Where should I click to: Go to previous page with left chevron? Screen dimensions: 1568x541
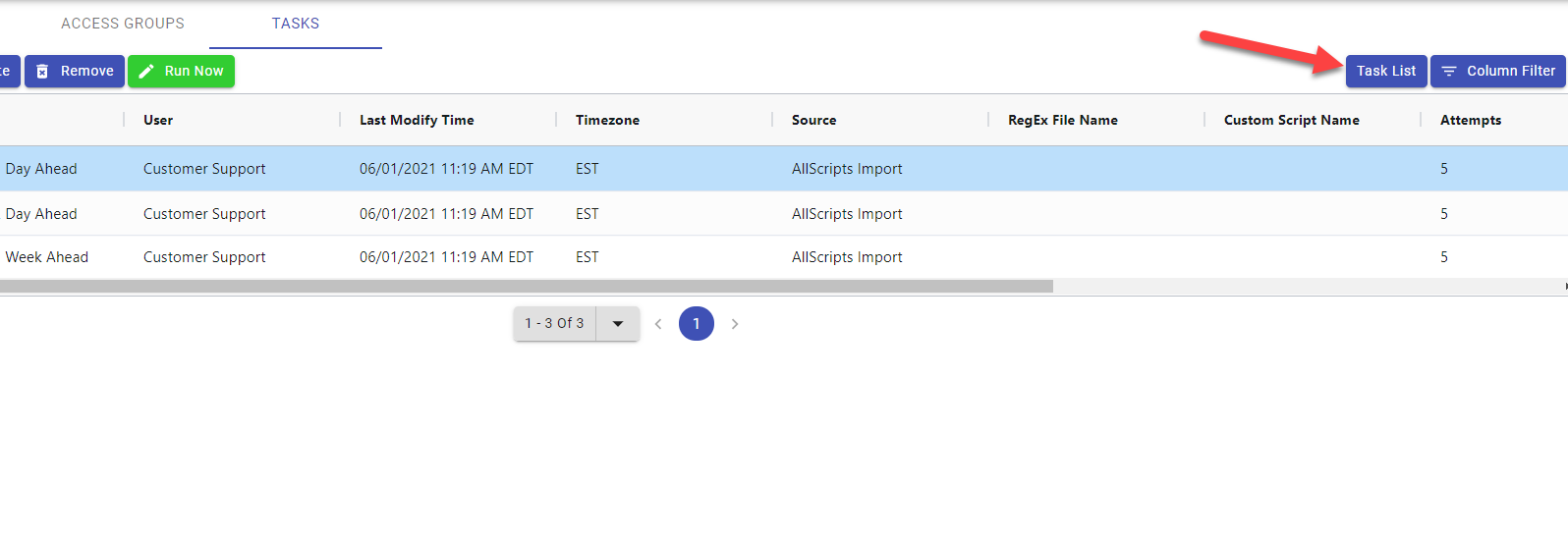point(658,324)
